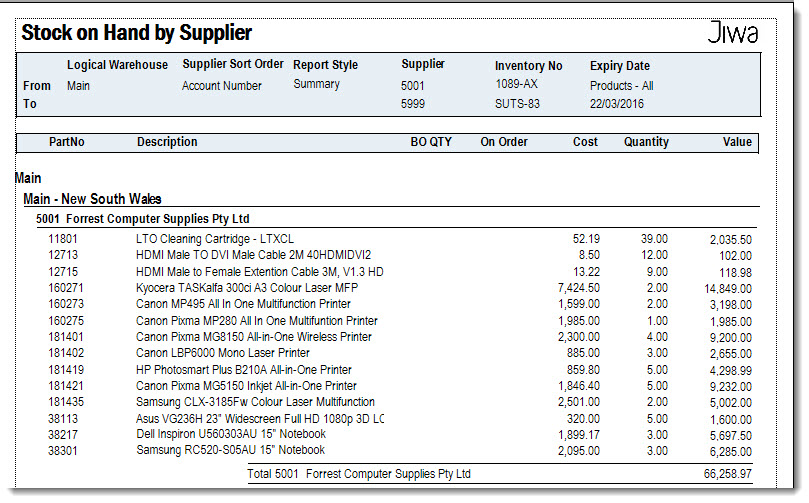Click the Description column heading

pos(167,142)
